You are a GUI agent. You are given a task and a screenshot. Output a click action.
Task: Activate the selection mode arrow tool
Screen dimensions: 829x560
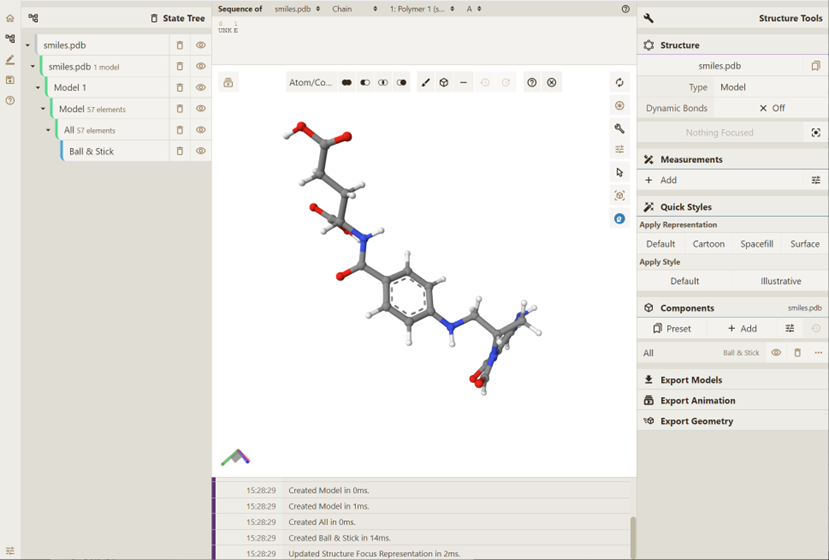[x=619, y=172]
